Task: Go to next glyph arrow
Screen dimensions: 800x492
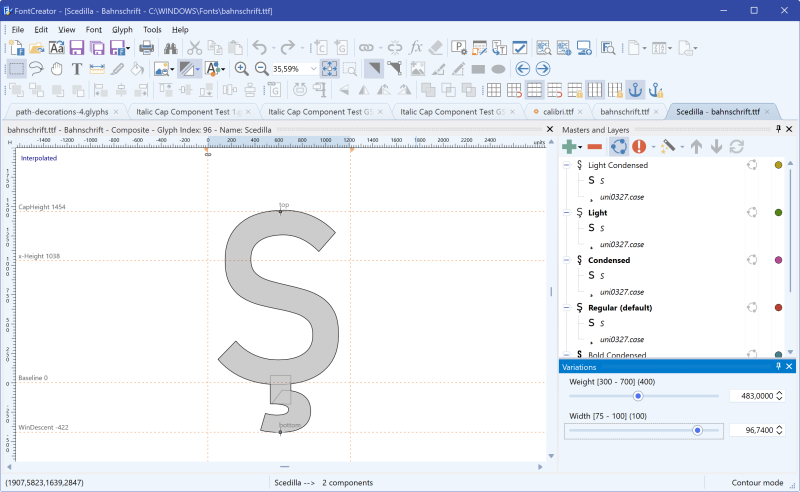Action: click(x=543, y=68)
